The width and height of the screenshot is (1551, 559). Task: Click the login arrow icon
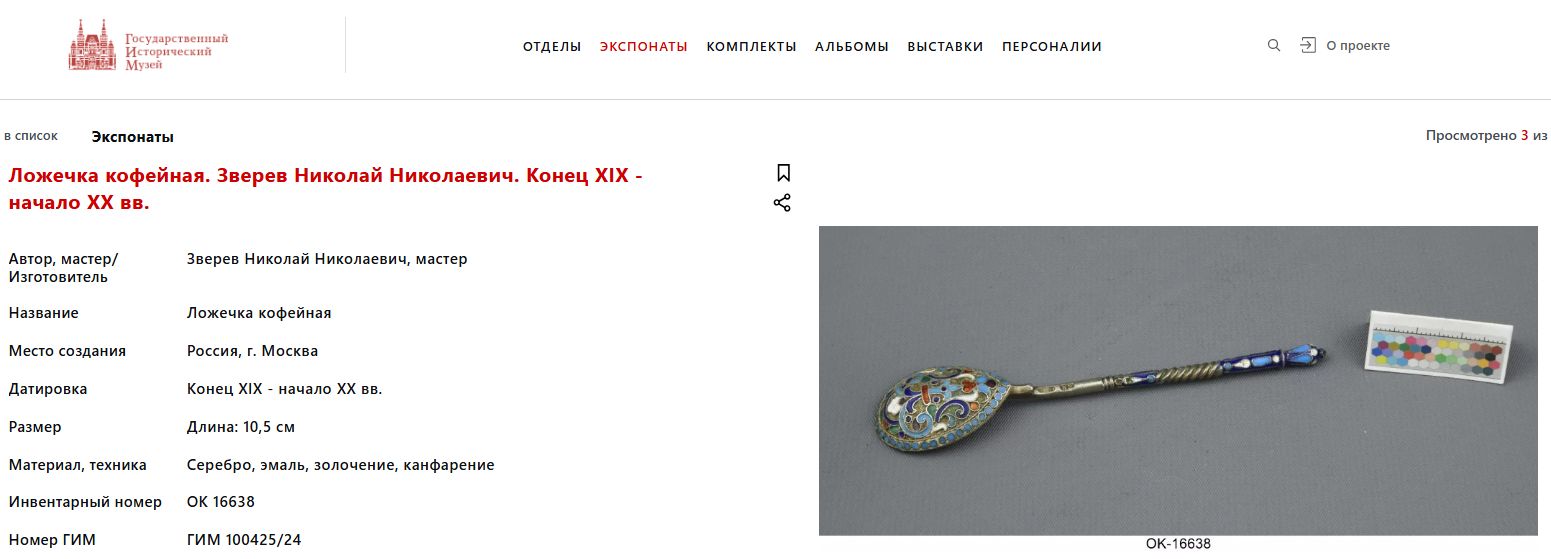click(x=1307, y=45)
